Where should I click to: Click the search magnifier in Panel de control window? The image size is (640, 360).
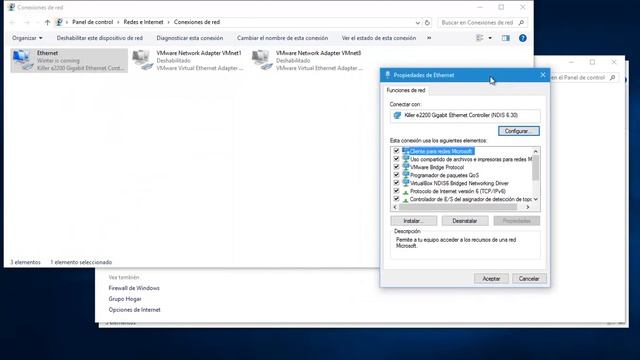(x=612, y=78)
